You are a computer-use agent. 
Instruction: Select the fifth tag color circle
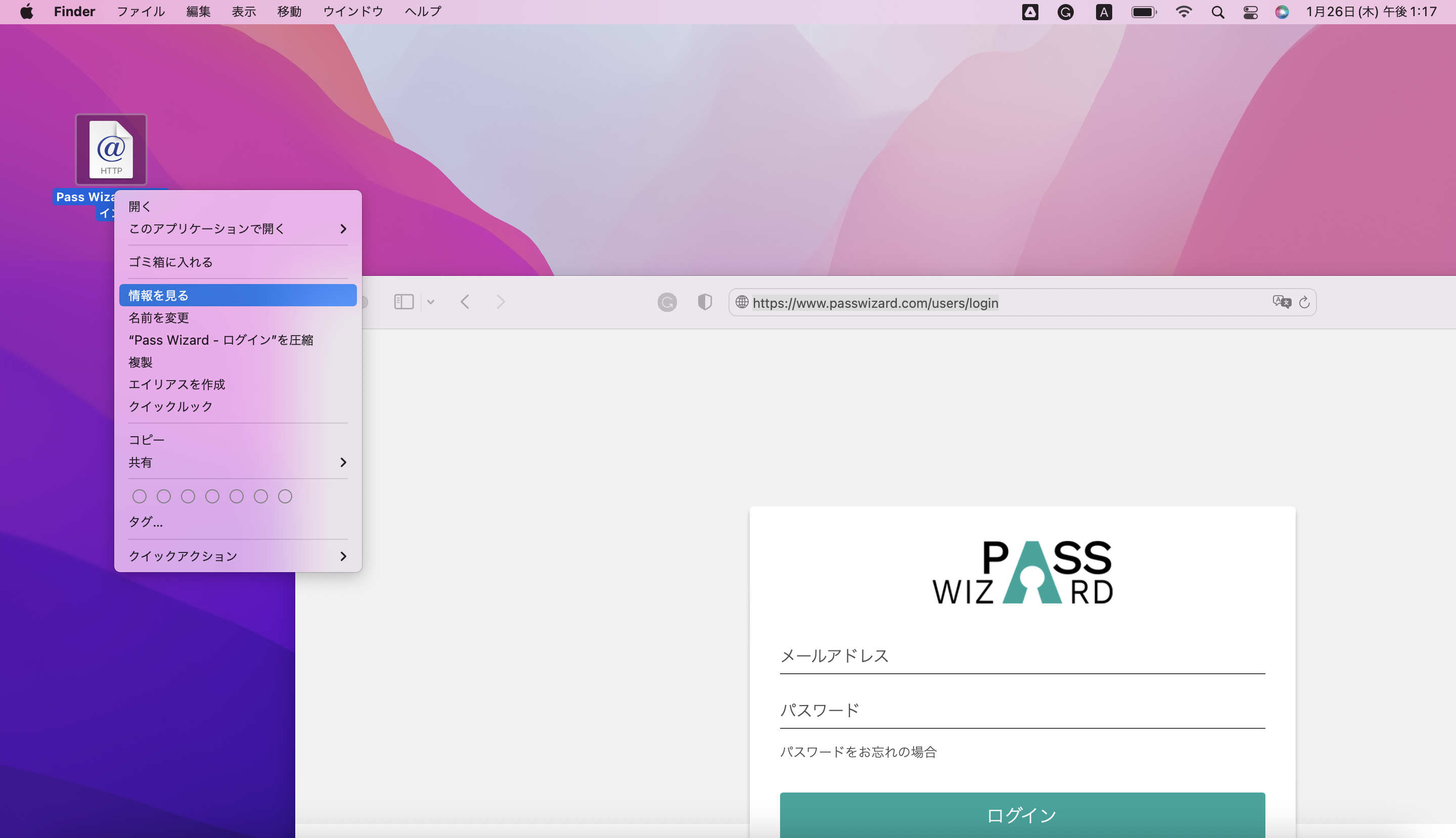(237, 496)
